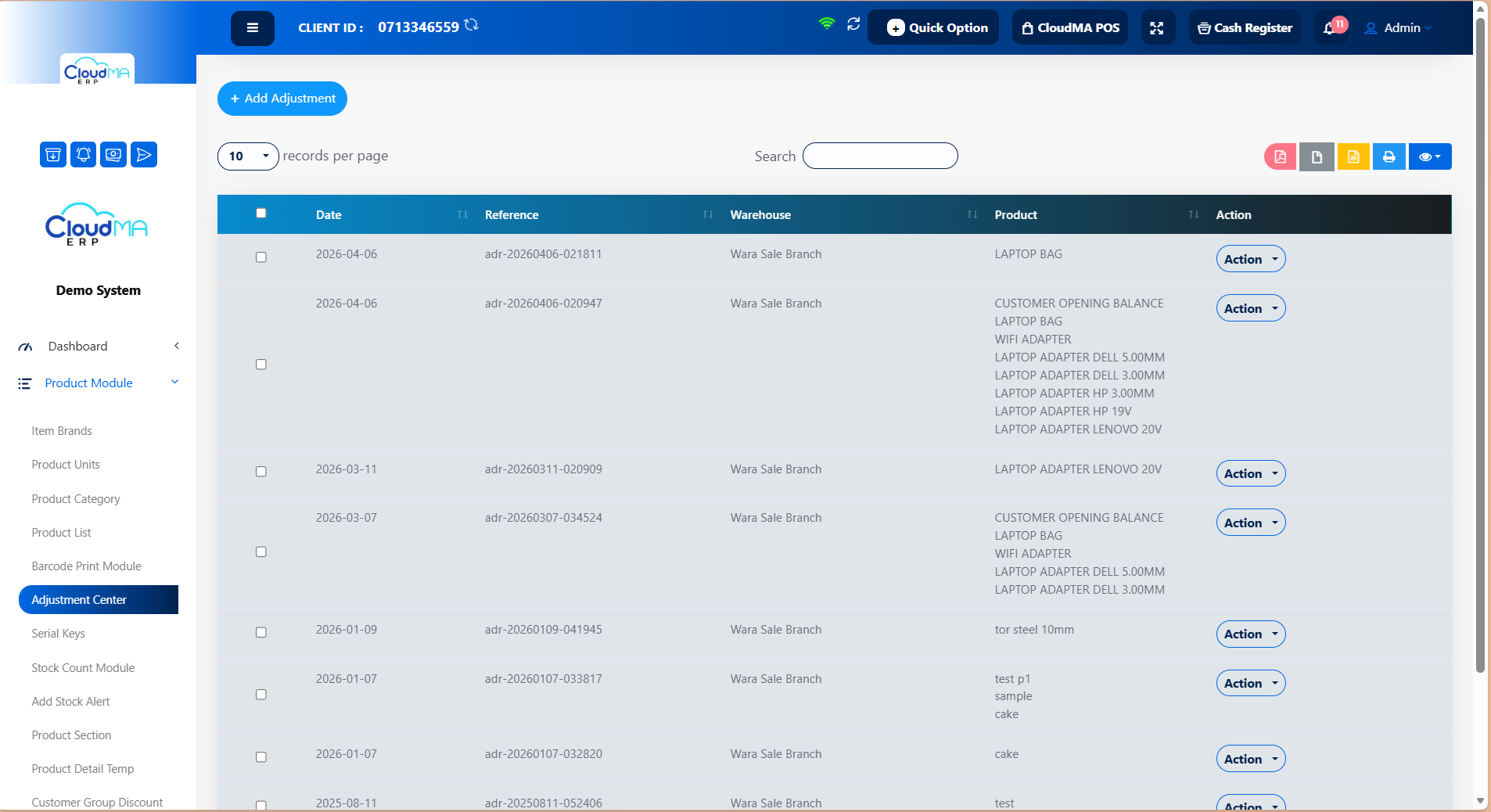Open the Cash Register
The image size is (1491, 812).
[x=1245, y=28]
